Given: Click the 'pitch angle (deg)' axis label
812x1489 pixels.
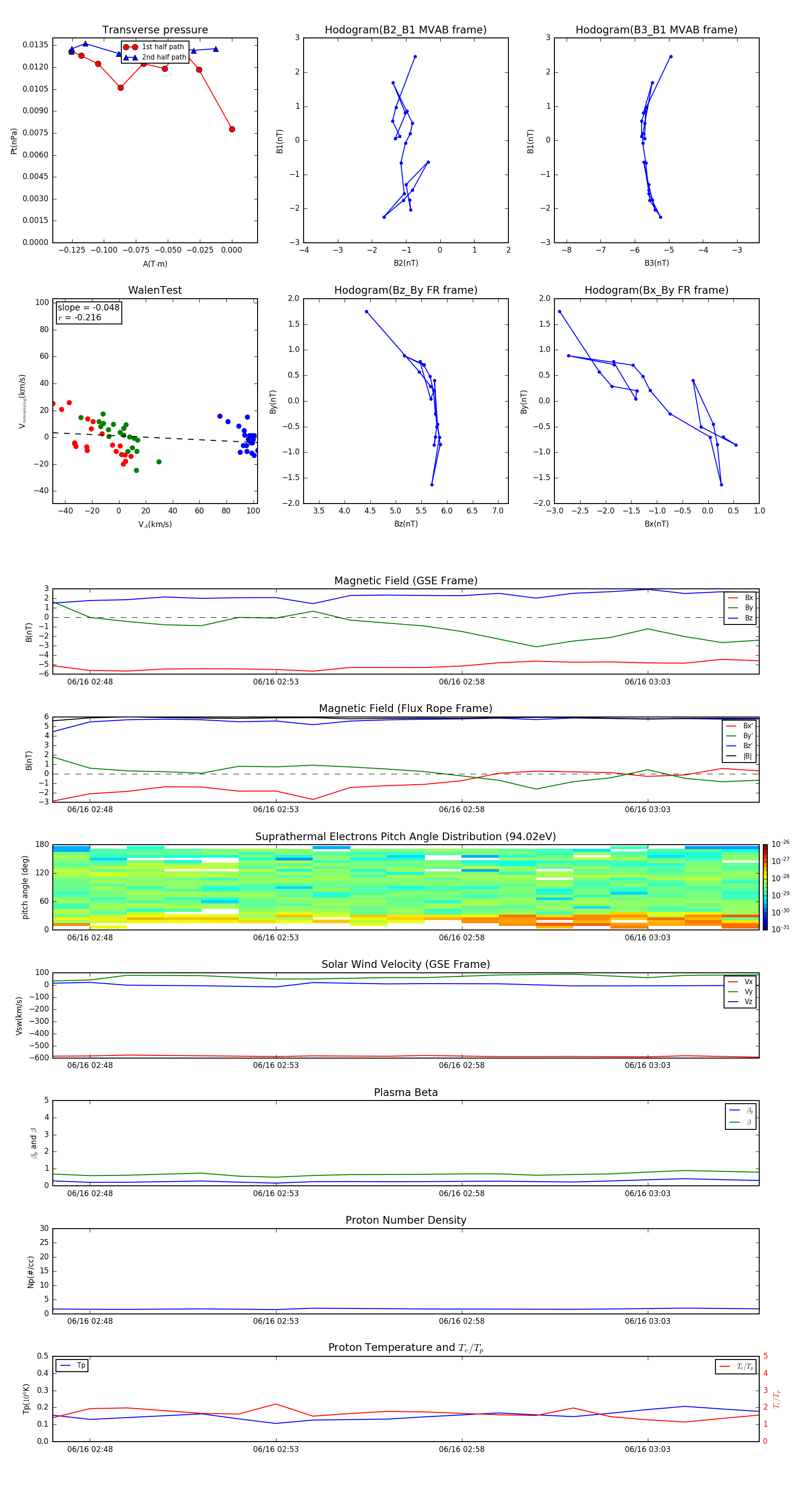Looking at the screenshot, I should (x=25, y=887).
